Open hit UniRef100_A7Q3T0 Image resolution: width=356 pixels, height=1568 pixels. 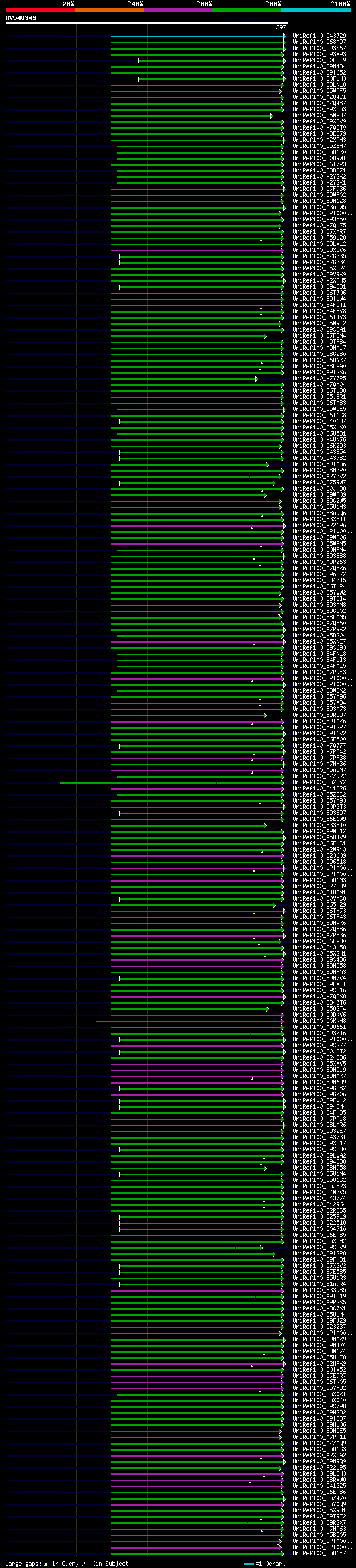[x=319, y=128]
